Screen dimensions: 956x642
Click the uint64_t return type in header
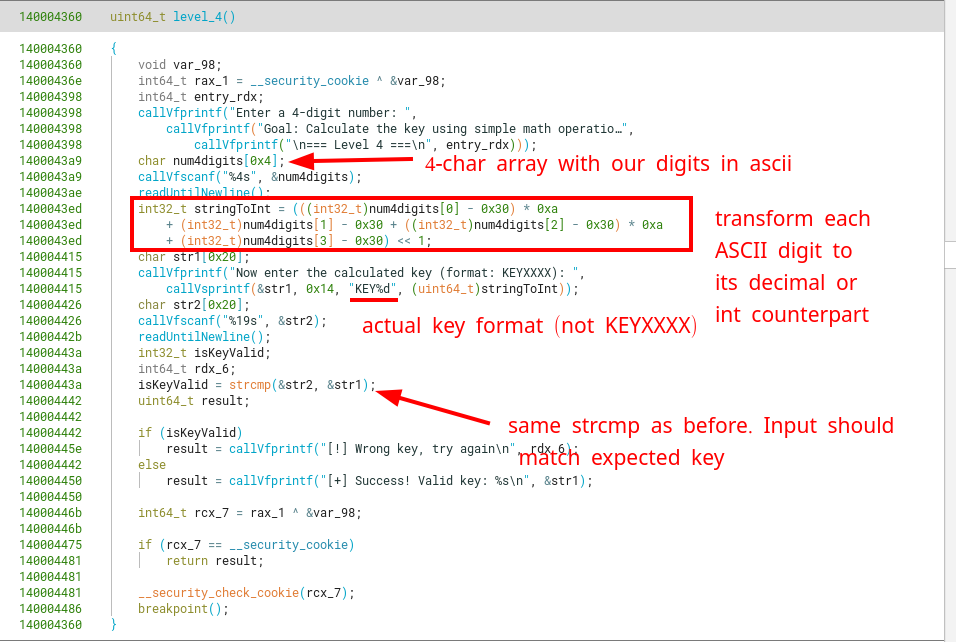pyautogui.click(x=140, y=17)
